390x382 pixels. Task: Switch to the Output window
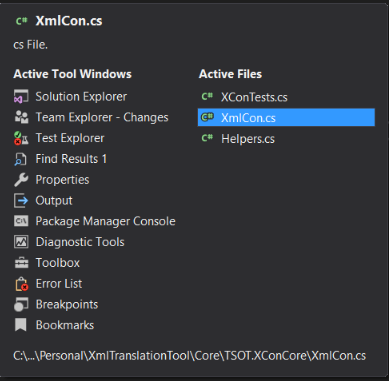(54, 200)
